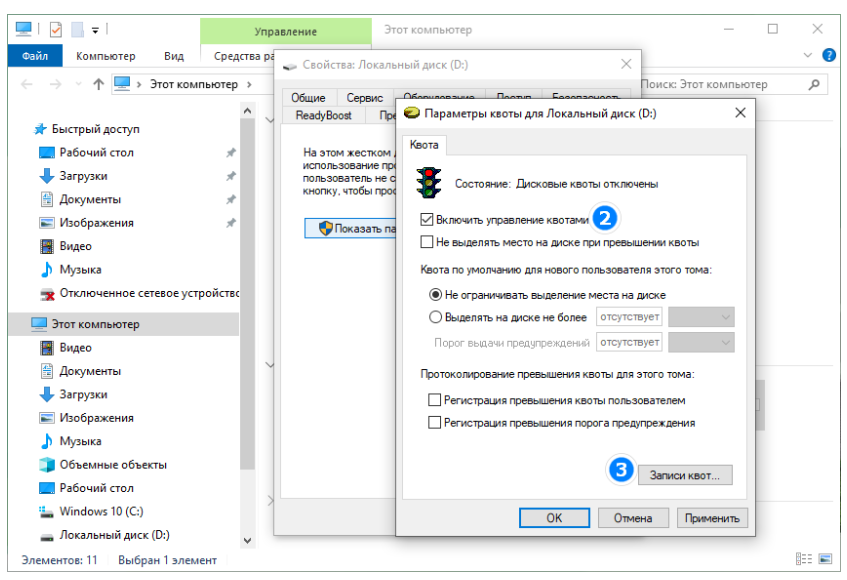Open the unit dropdown for Выделять на диске не более
This screenshot has width=847, height=580.
pos(701,317)
